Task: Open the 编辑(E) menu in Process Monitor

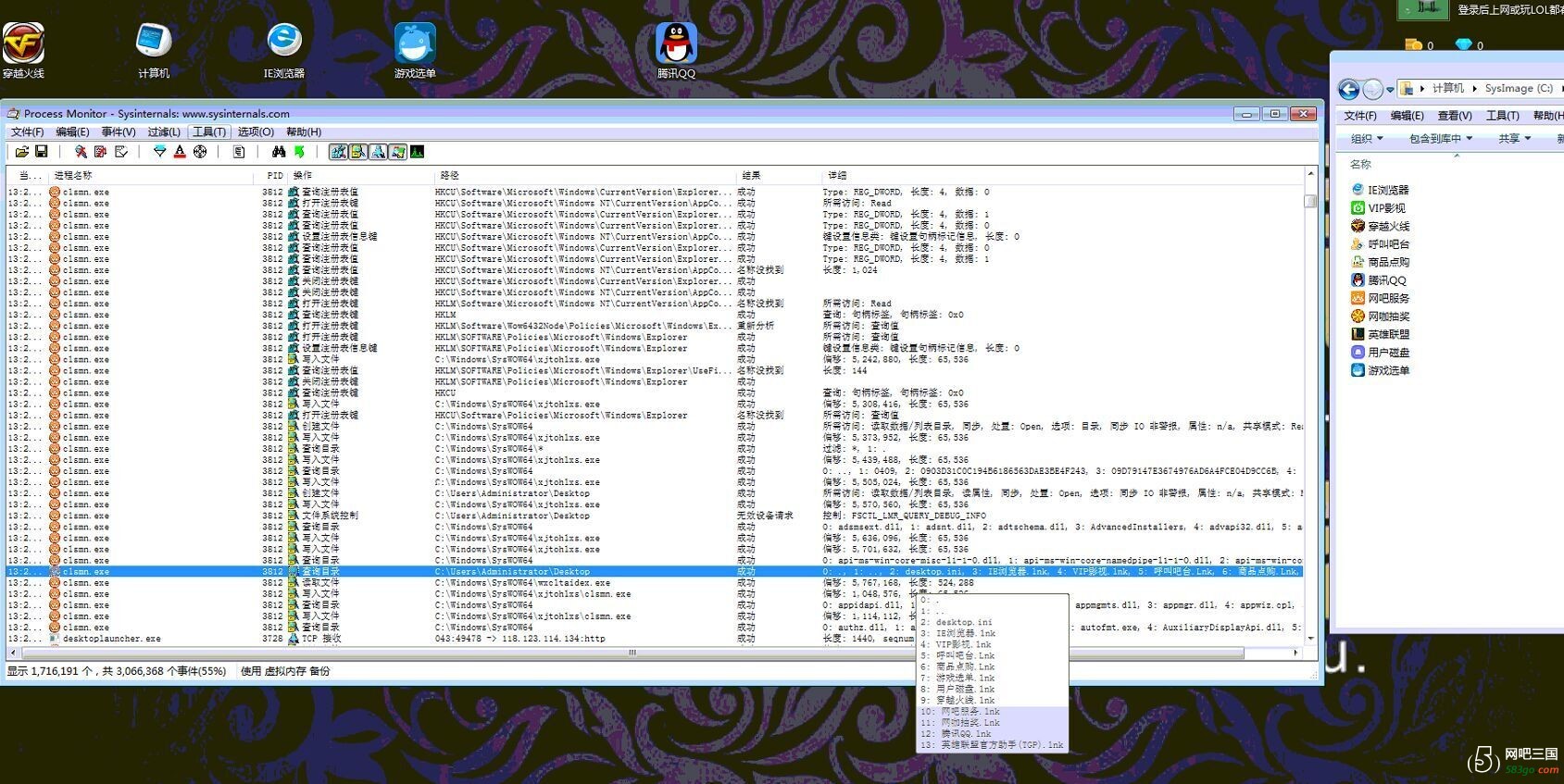Action: 72,132
